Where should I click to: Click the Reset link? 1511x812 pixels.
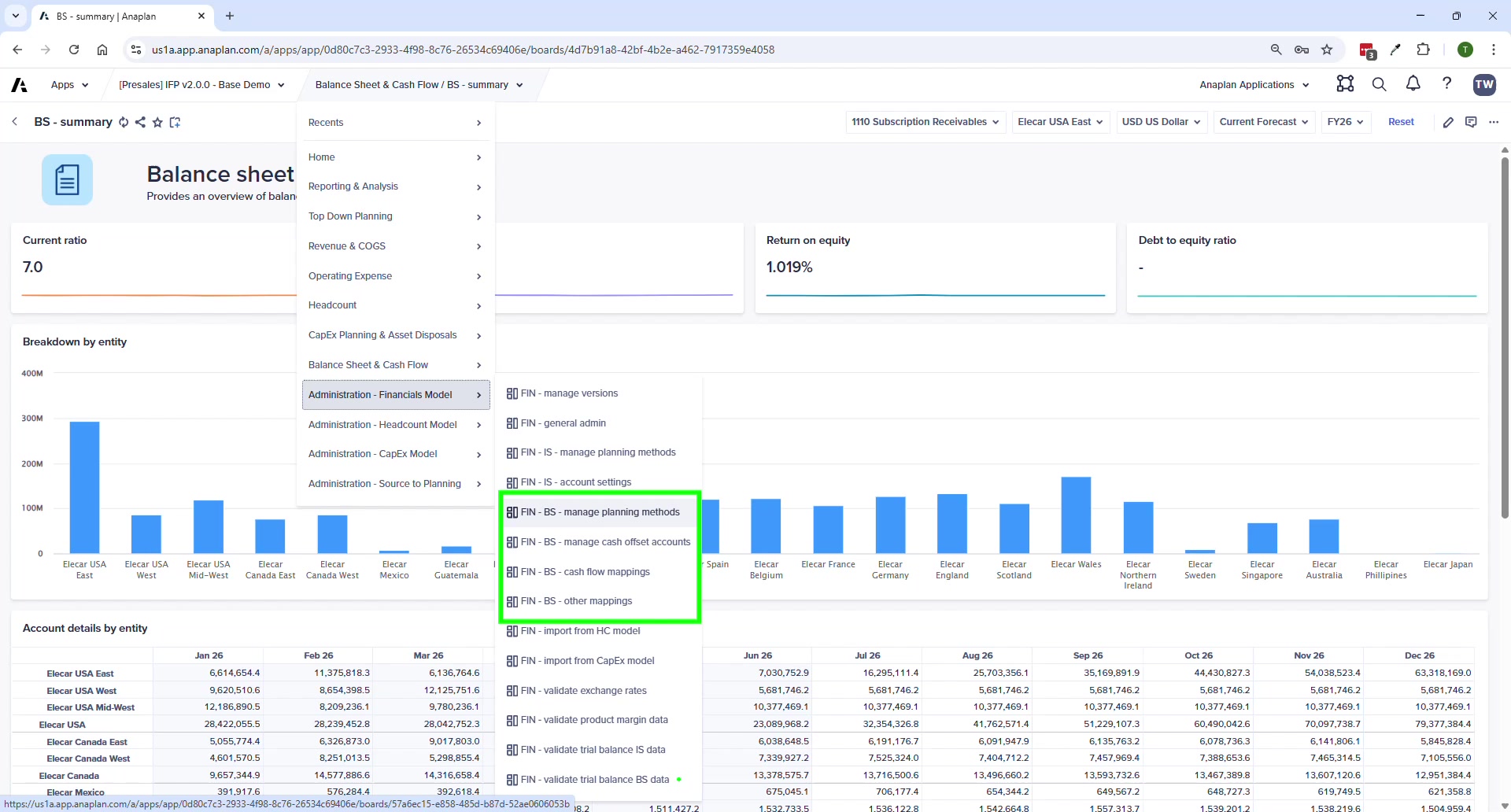pyautogui.click(x=1401, y=122)
